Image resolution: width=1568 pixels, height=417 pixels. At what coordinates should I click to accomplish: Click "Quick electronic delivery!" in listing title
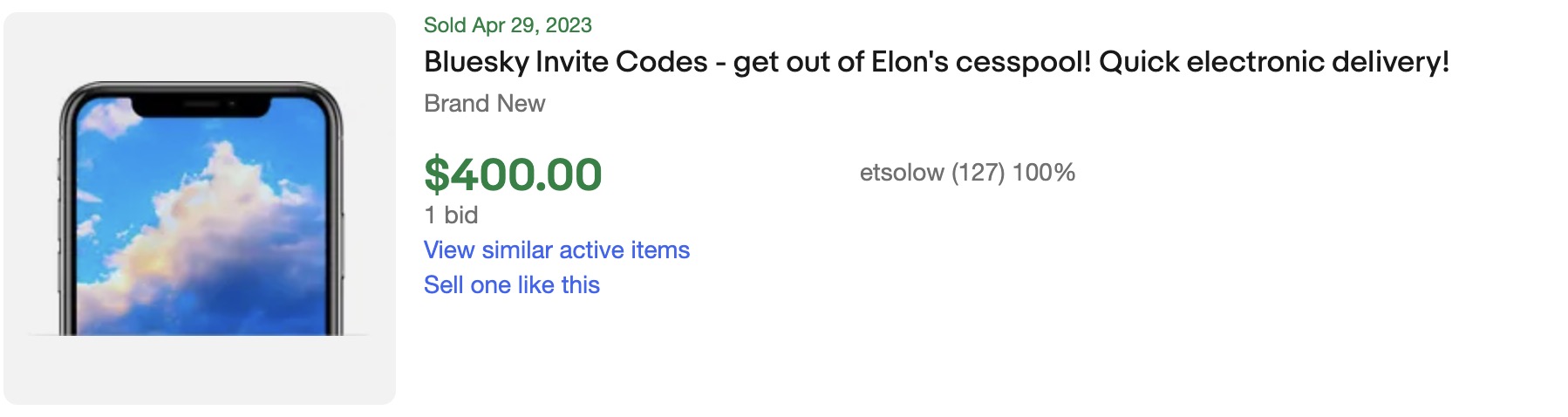coord(1274,62)
